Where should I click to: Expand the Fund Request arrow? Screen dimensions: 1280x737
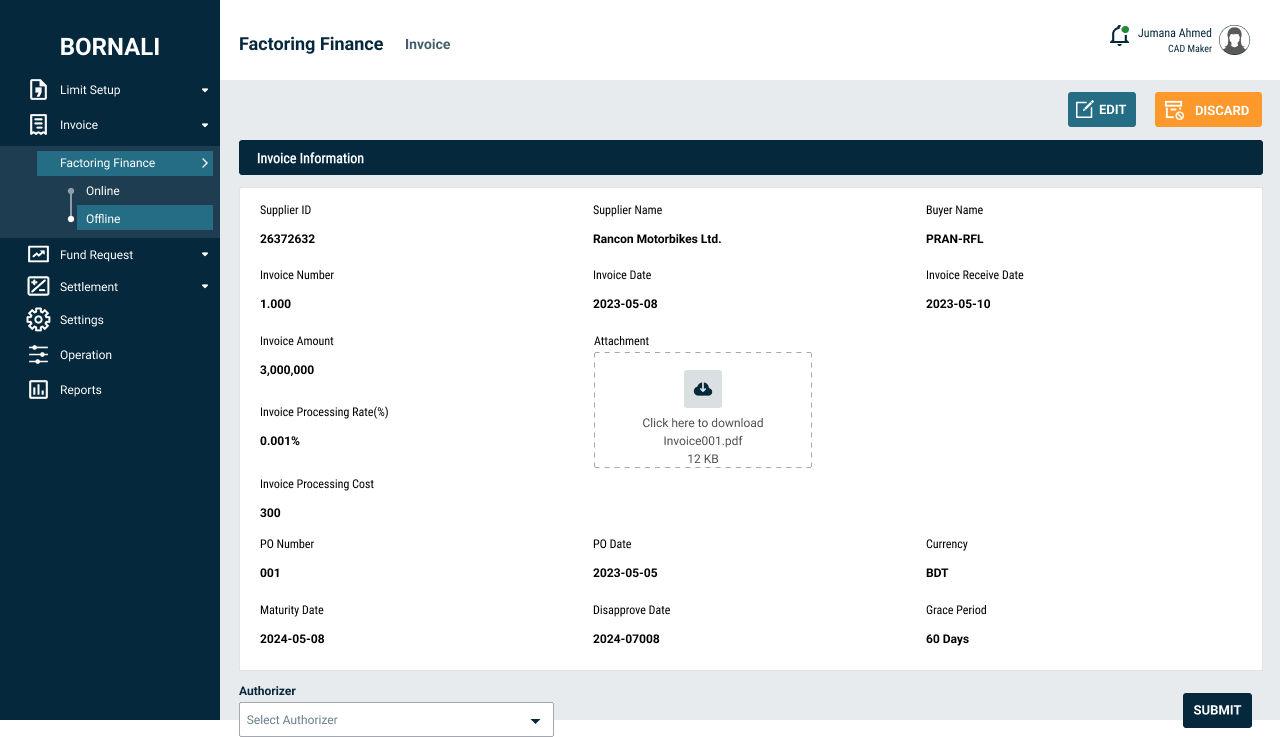(x=205, y=254)
